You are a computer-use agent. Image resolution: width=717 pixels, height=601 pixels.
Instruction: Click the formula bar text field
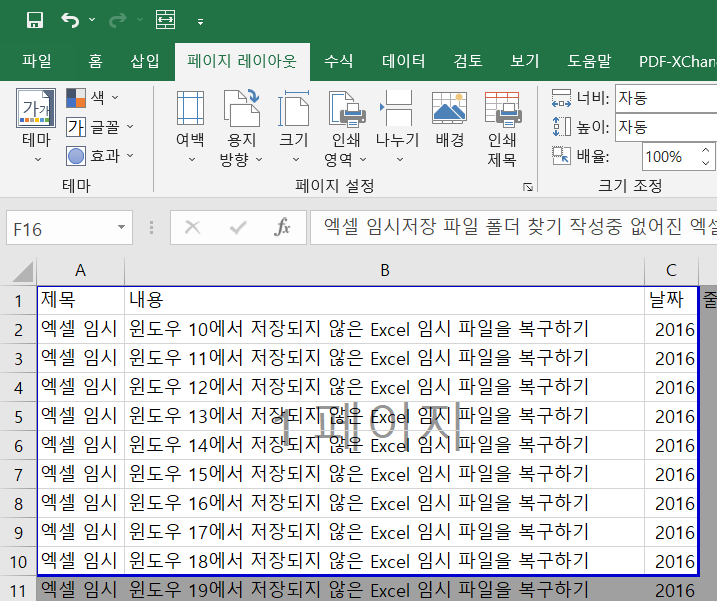[514, 227]
